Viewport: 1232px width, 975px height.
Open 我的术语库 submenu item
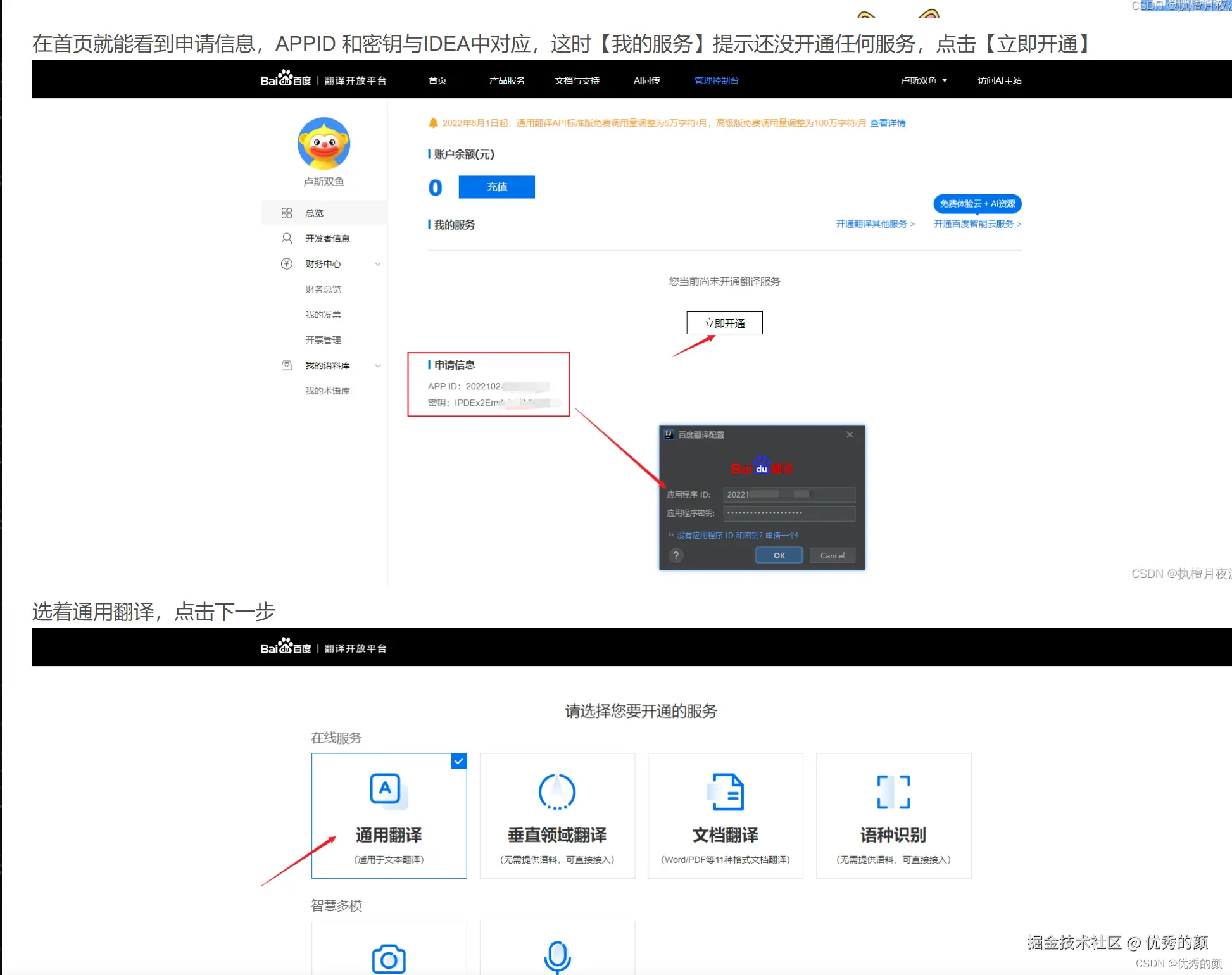point(327,391)
